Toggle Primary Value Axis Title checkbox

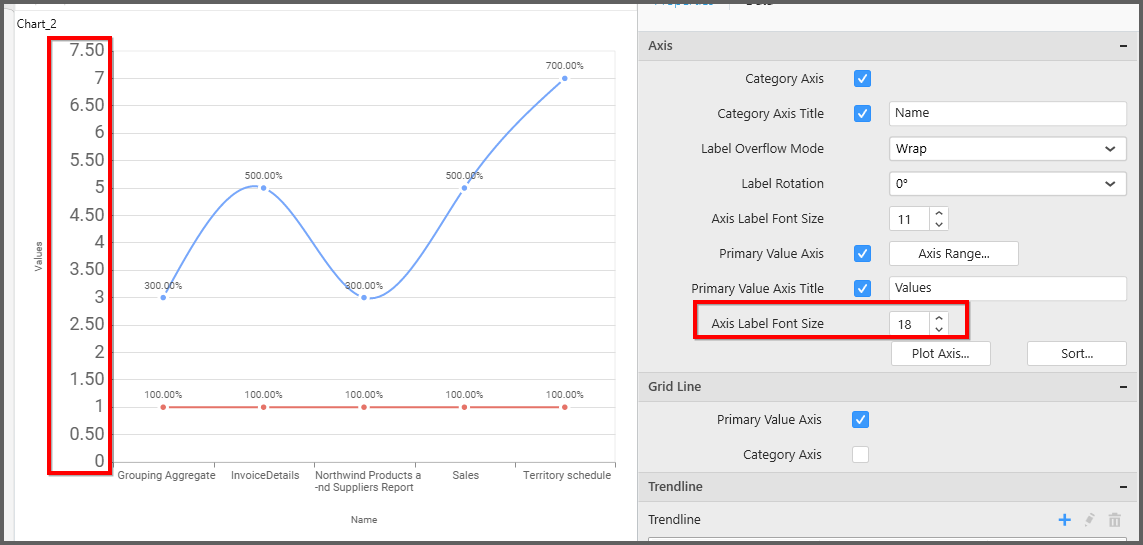pos(862,289)
